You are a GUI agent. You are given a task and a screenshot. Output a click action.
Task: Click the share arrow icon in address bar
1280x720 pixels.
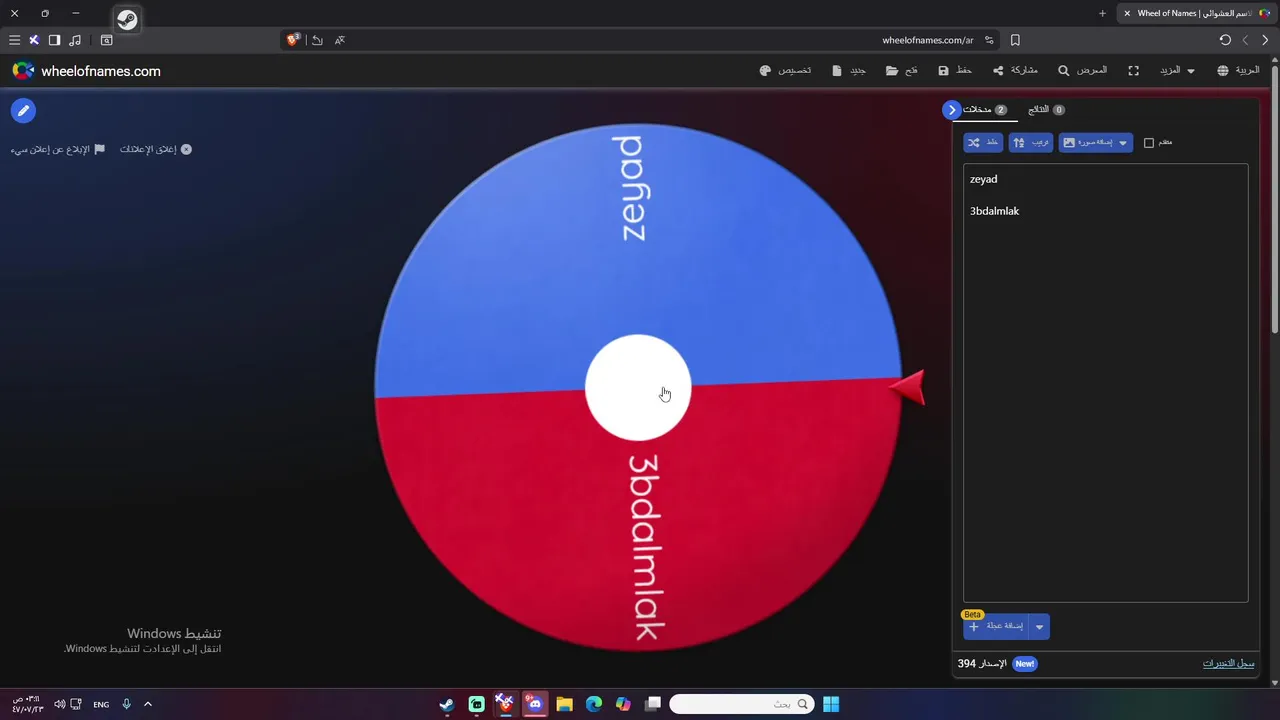click(x=317, y=40)
